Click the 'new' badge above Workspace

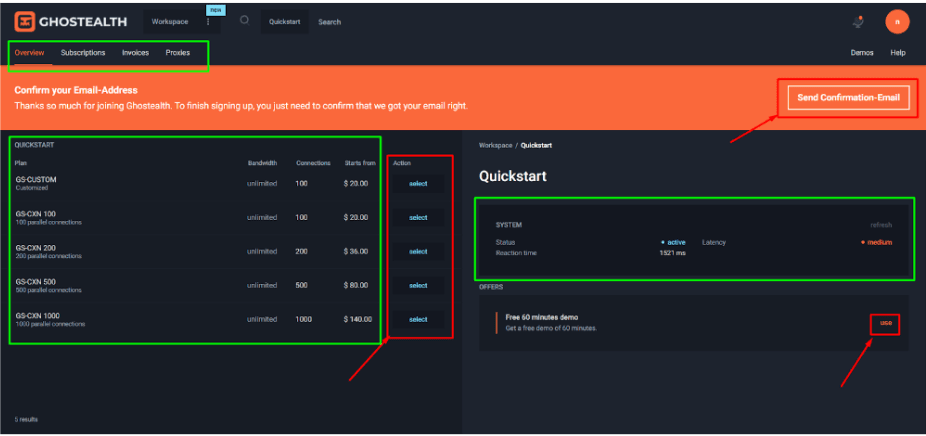tap(216, 10)
